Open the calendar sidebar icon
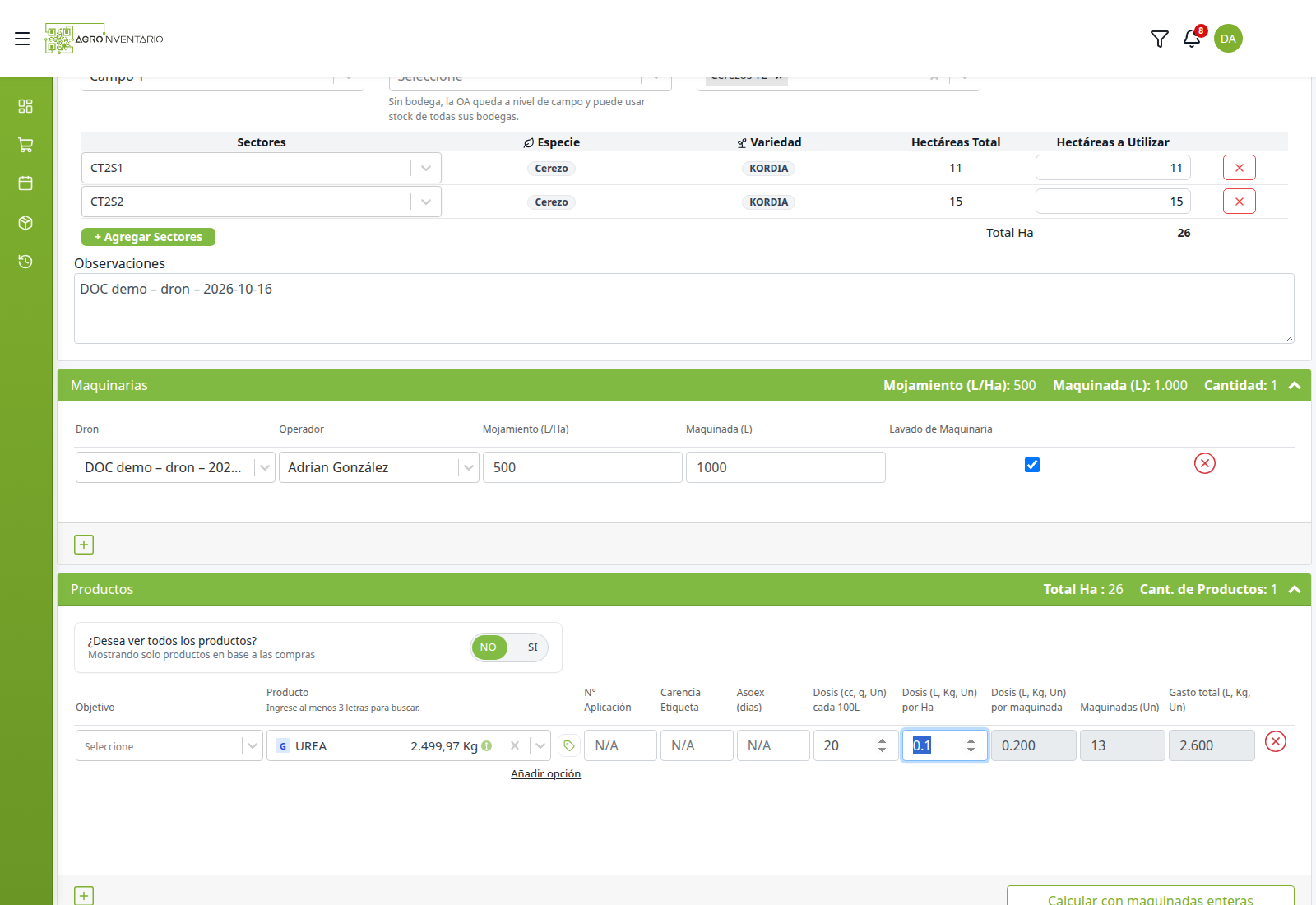The width and height of the screenshot is (1316, 905). (x=25, y=183)
